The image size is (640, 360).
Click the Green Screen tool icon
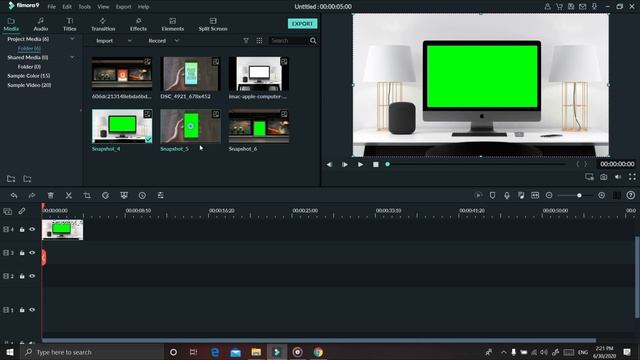pyautogui.click(x=124, y=196)
